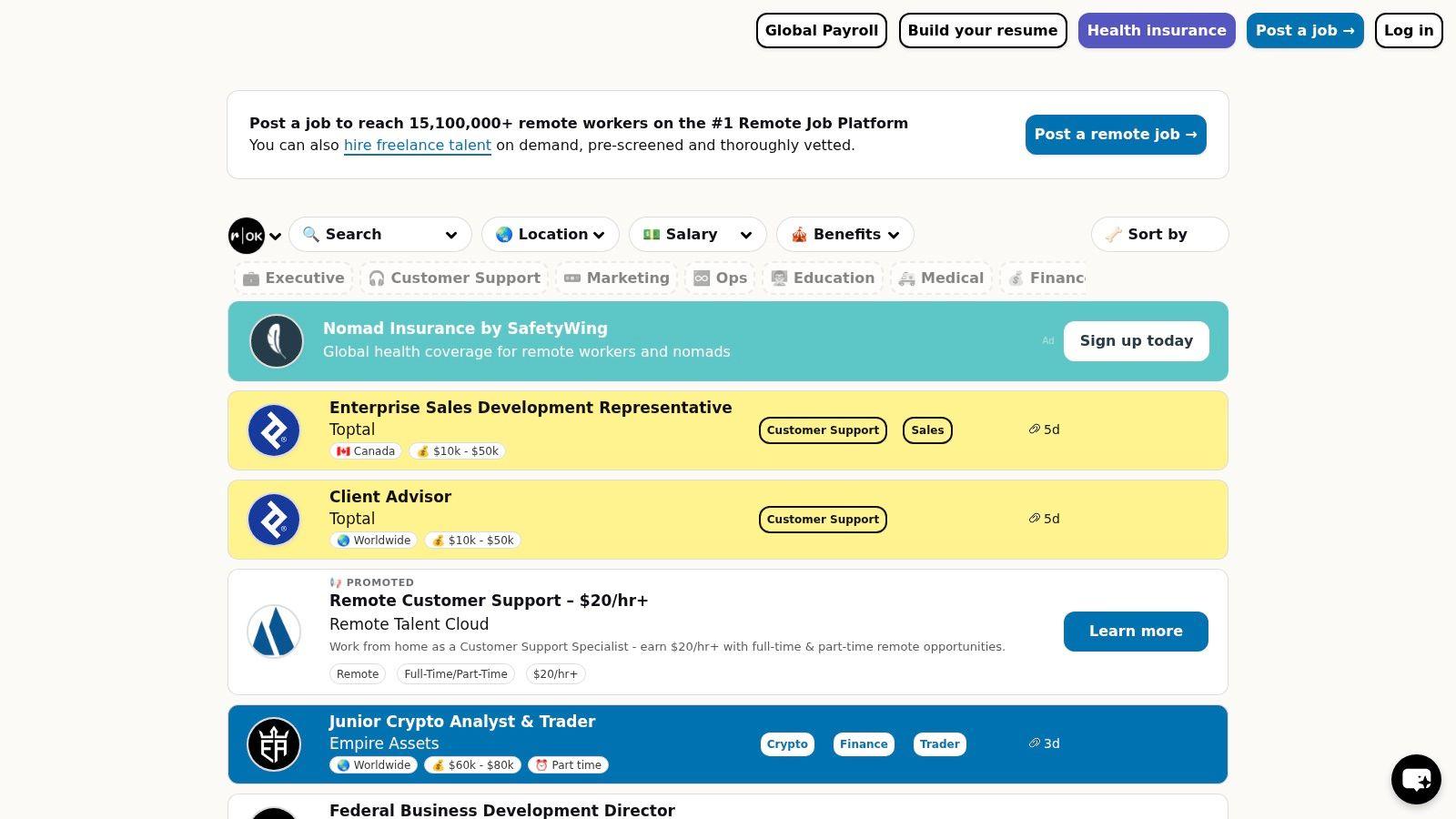The image size is (1456, 819).
Task: Open the Sort by dropdown
Action: [x=1160, y=235]
